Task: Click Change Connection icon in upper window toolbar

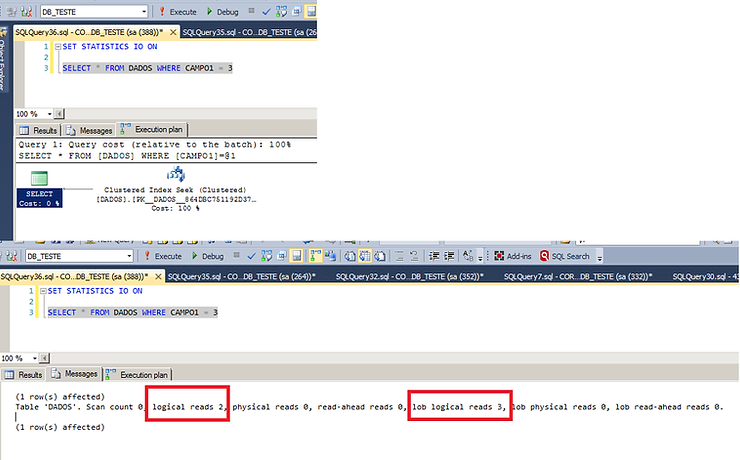Action: click(26, 12)
